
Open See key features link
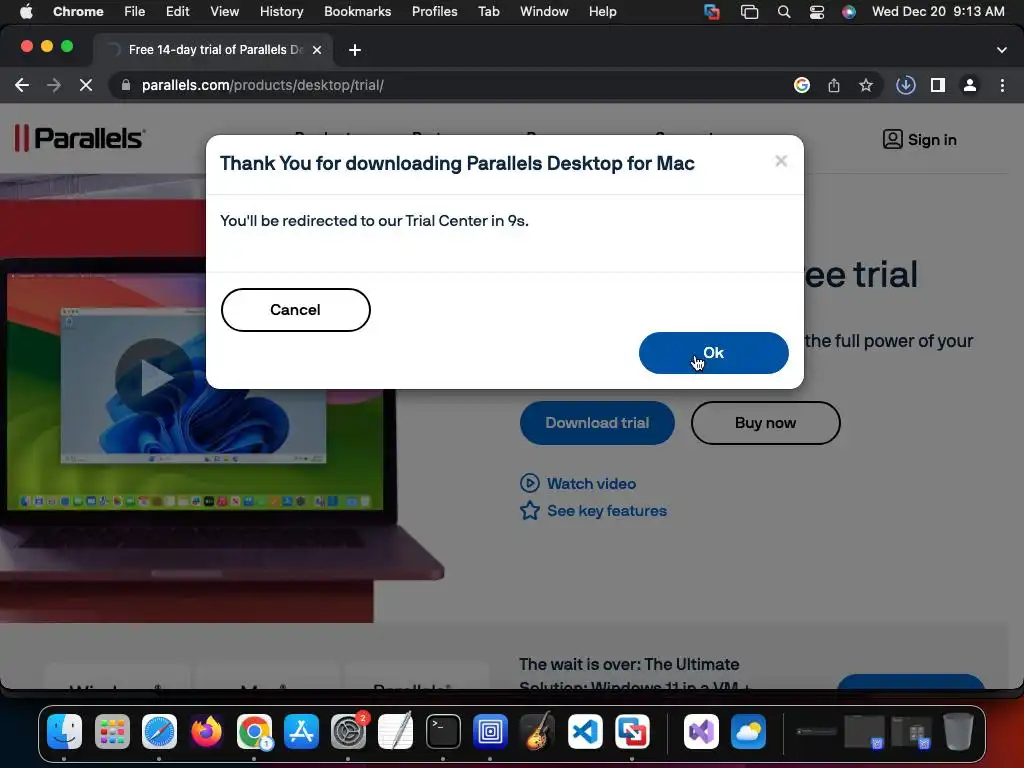[593, 511]
